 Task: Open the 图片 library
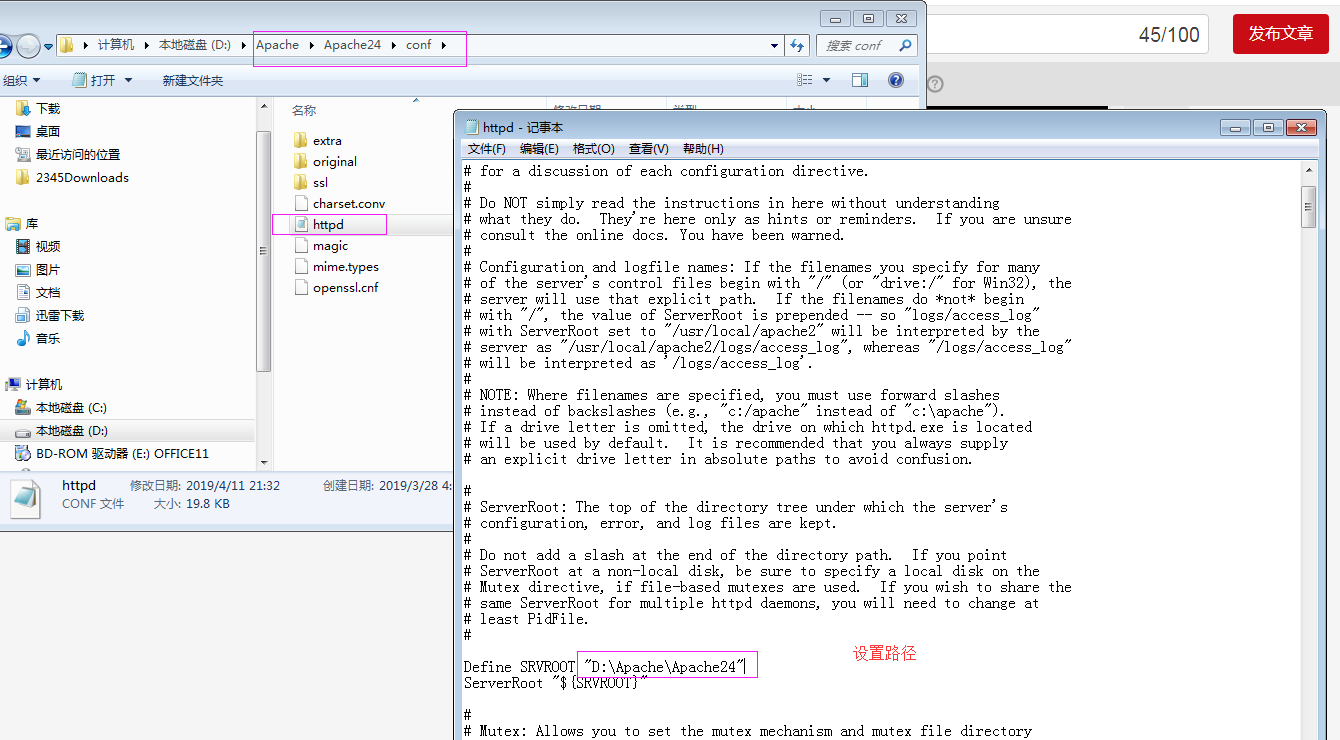(x=48, y=269)
